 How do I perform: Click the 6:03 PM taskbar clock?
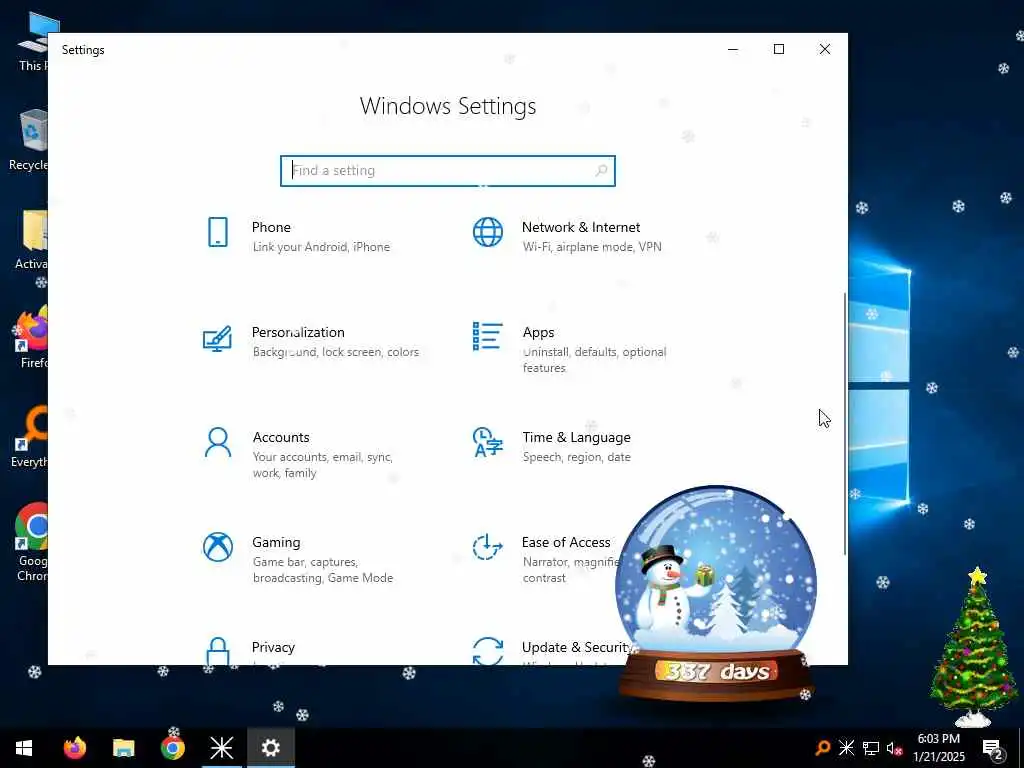(938, 748)
